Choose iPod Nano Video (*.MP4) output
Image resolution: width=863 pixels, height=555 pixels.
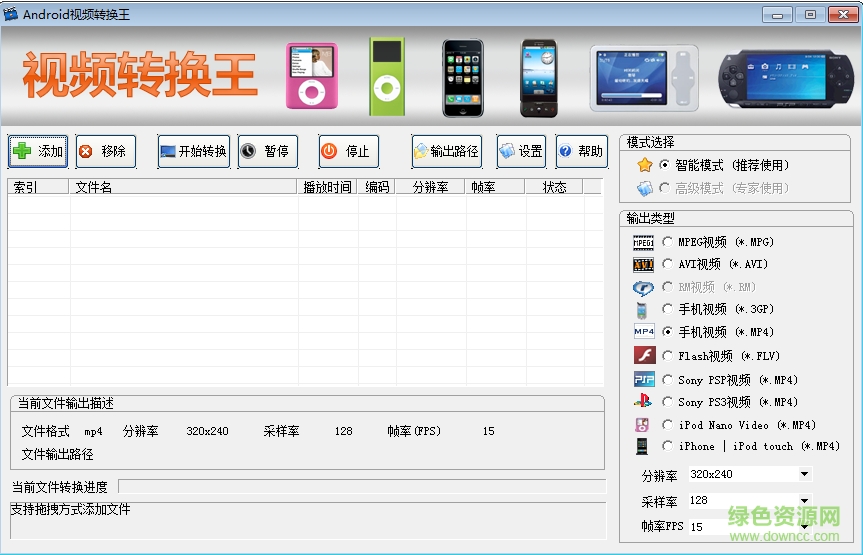[x=668, y=425]
